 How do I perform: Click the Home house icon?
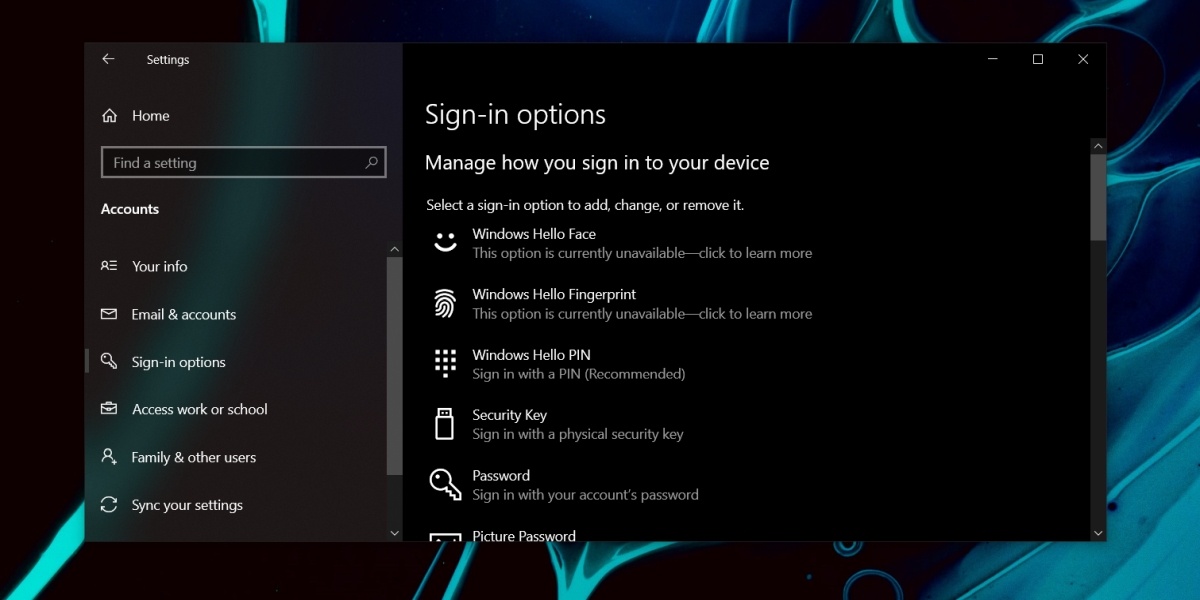pyautogui.click(x=110, y=116)
